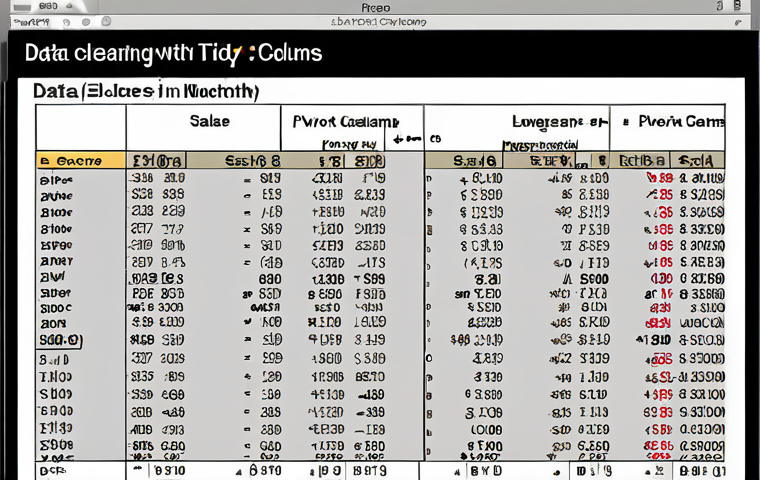Click the 'Lovereane ar' column group header
The height and width of the screenshot is (480, 760).
pos(560,122)
